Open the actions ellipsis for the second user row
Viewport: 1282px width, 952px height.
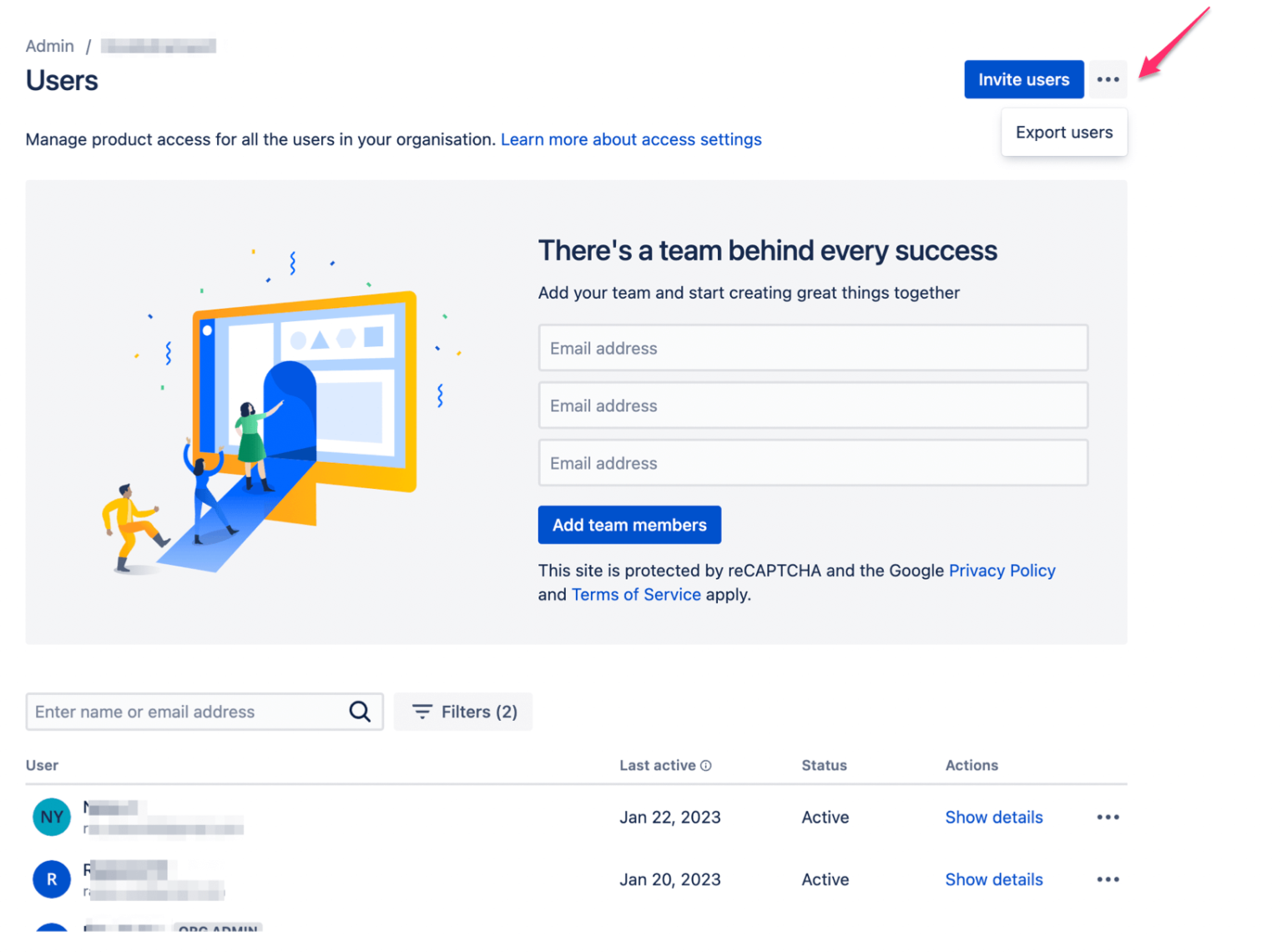click(1108, 879)
